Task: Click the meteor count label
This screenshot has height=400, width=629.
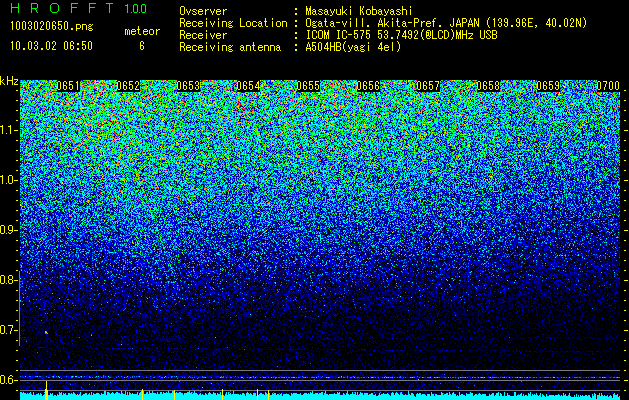Action: coord(142,31)
